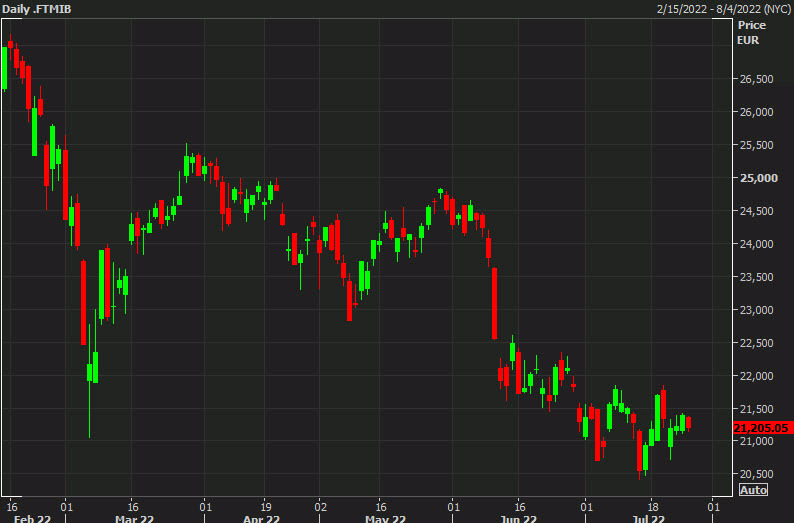This screenshot has height=523, width=794.
Task: Click the Auto scale button
Action: [x=753, y=490]
